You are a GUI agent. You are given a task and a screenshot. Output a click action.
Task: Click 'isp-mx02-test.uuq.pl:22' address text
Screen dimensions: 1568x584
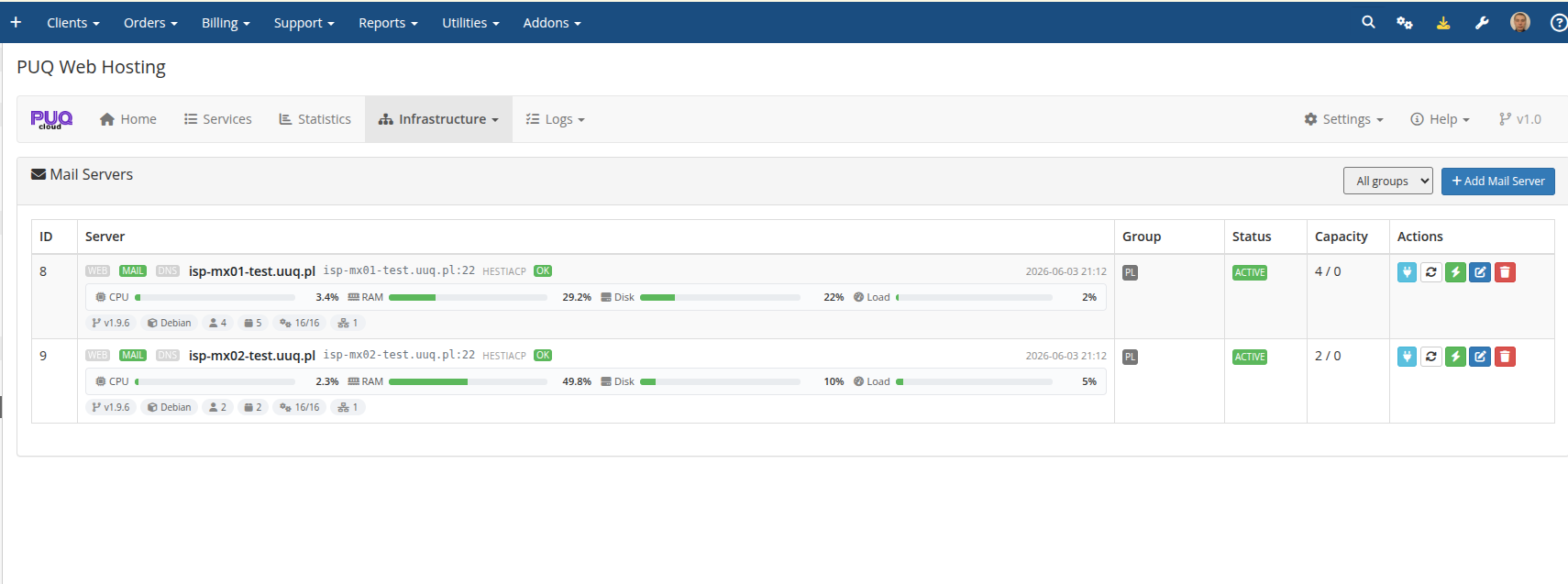[x=399, y=355]
